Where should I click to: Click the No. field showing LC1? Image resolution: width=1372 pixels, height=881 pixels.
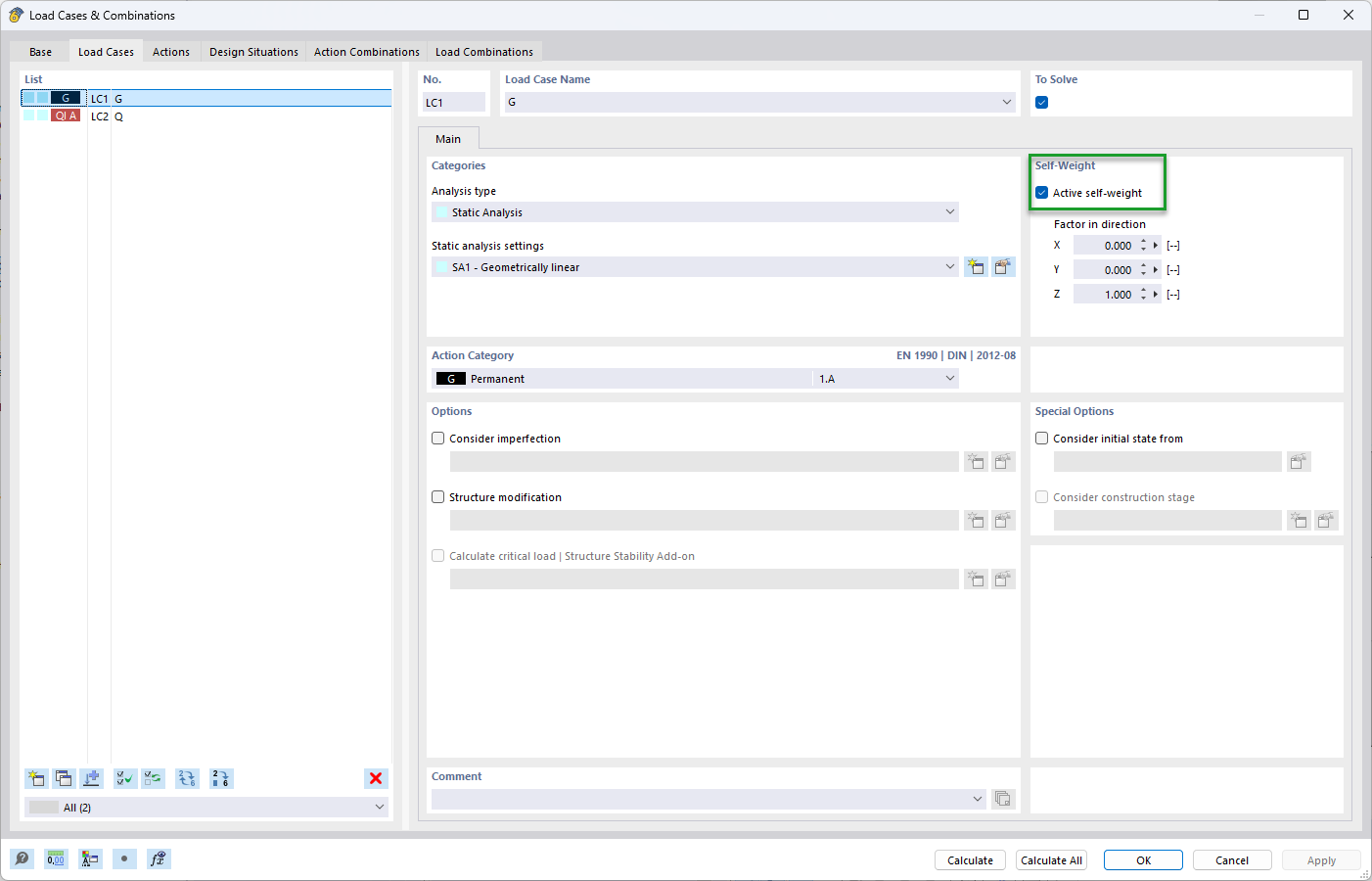[454, 102]
